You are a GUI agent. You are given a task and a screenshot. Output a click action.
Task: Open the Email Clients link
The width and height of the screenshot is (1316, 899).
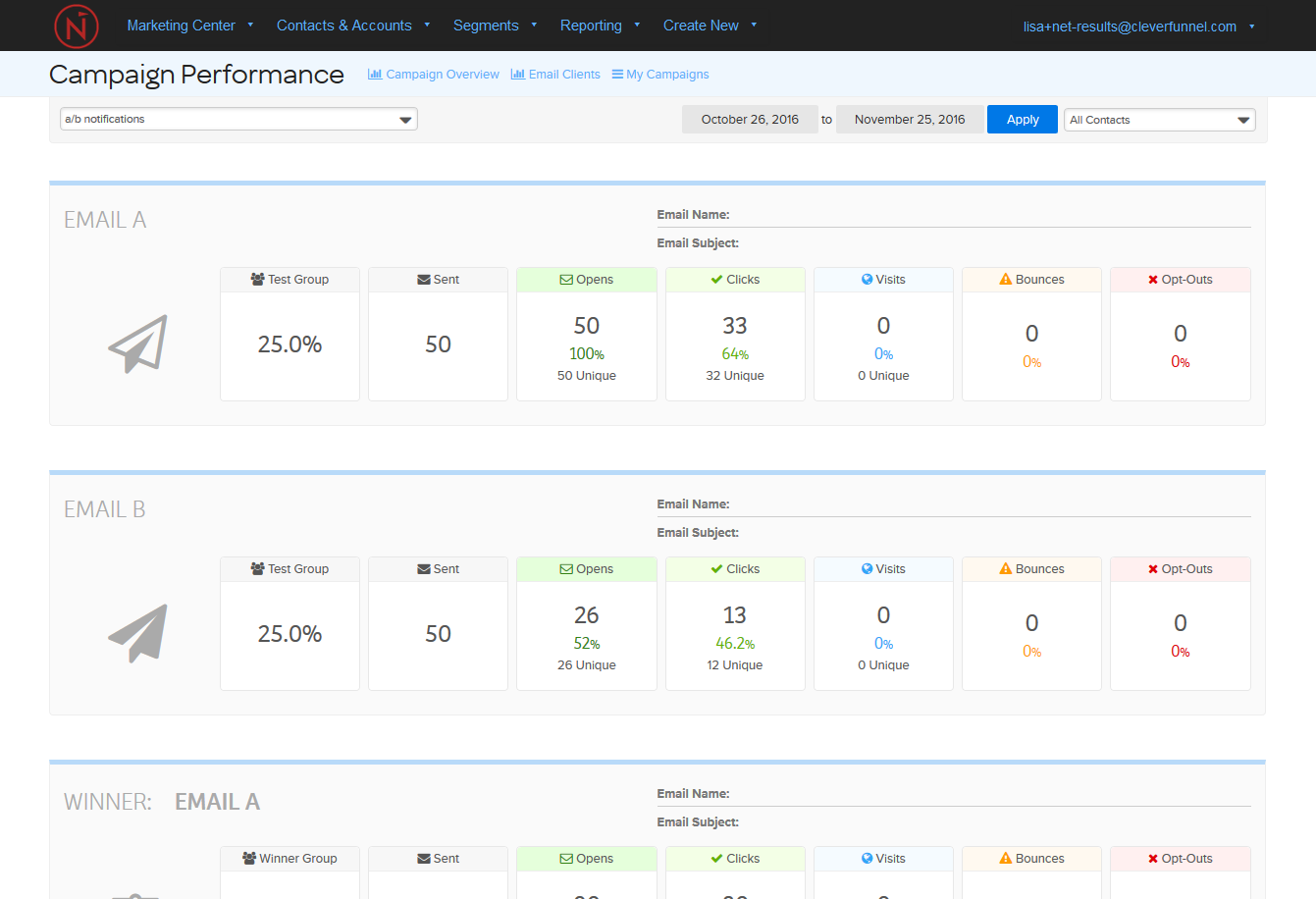point(555,75)
